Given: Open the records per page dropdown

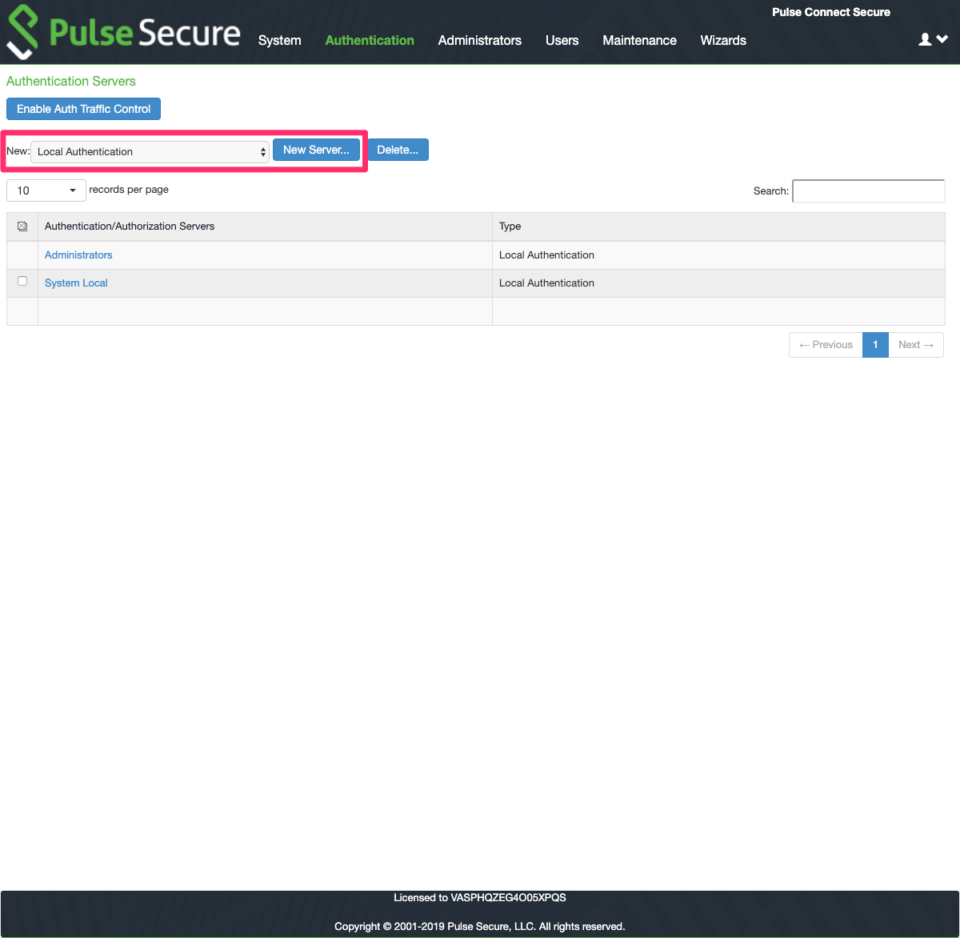Looking at the screenshot, I should point(45,190).
